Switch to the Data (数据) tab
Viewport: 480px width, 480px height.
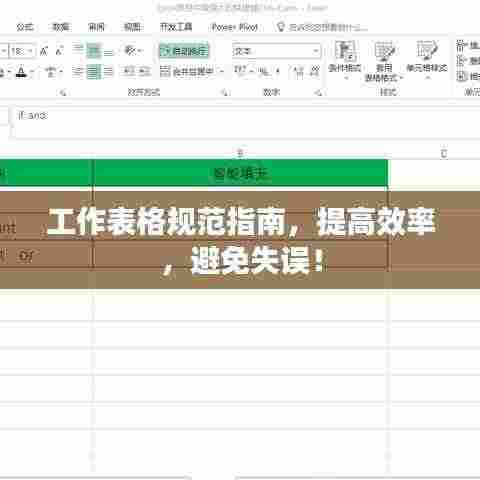(x=61, y=27)
